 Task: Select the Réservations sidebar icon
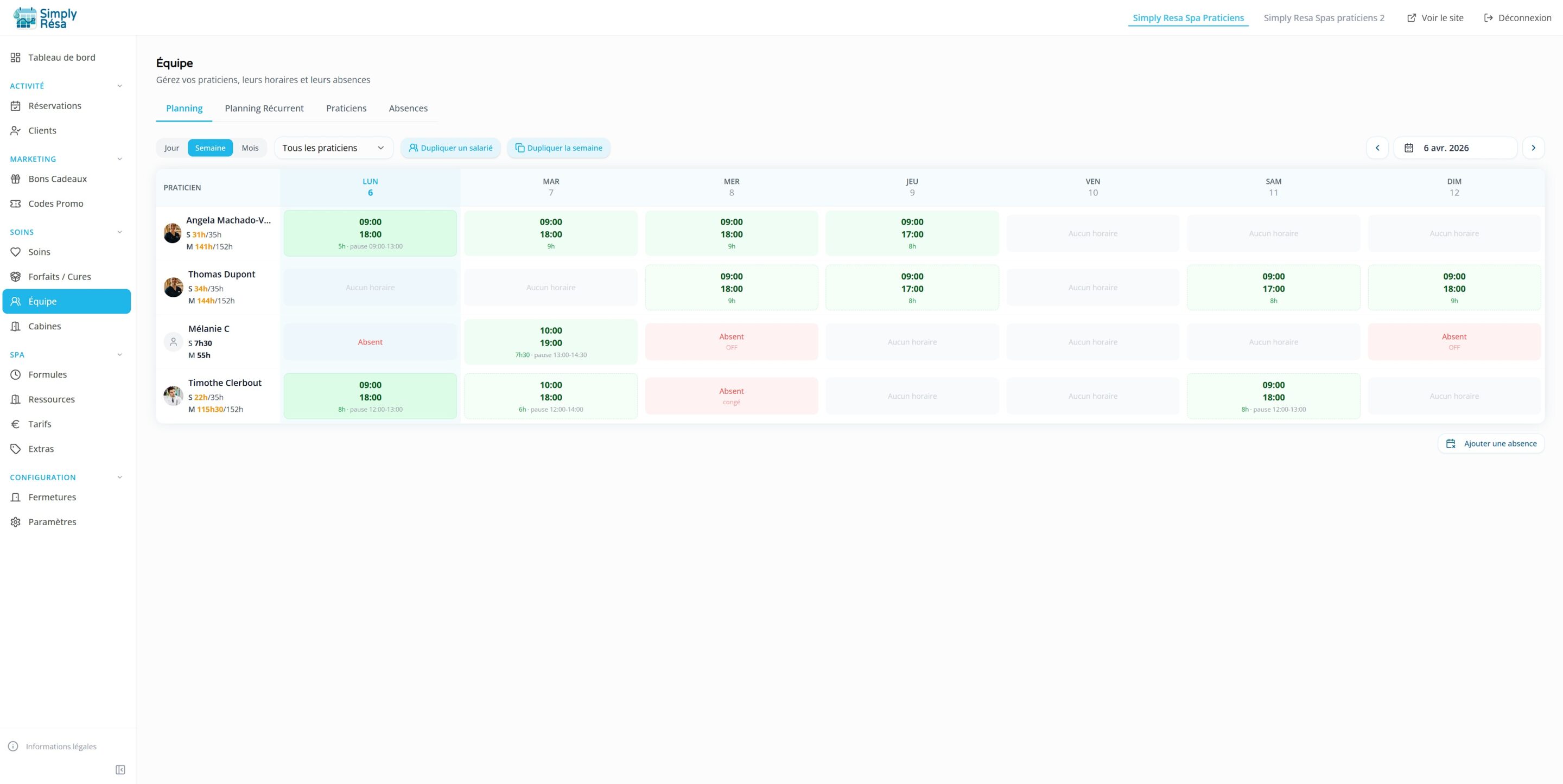16,106
